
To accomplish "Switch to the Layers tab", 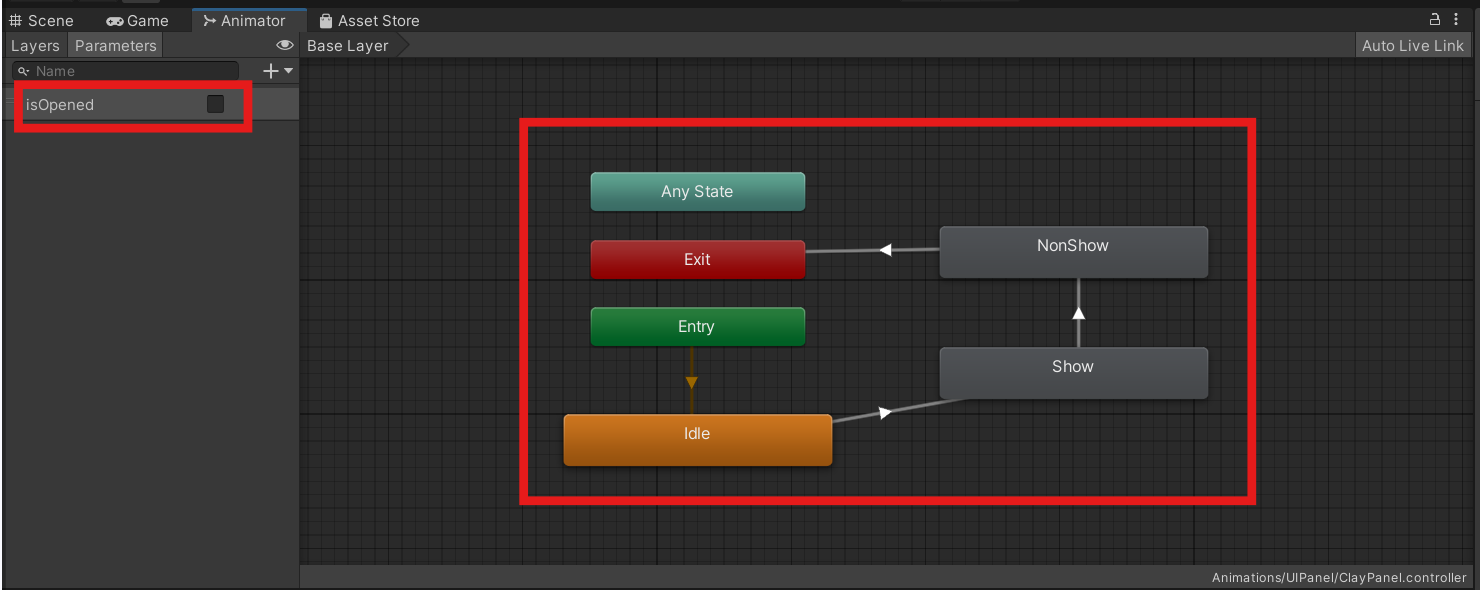I will 35,46.
